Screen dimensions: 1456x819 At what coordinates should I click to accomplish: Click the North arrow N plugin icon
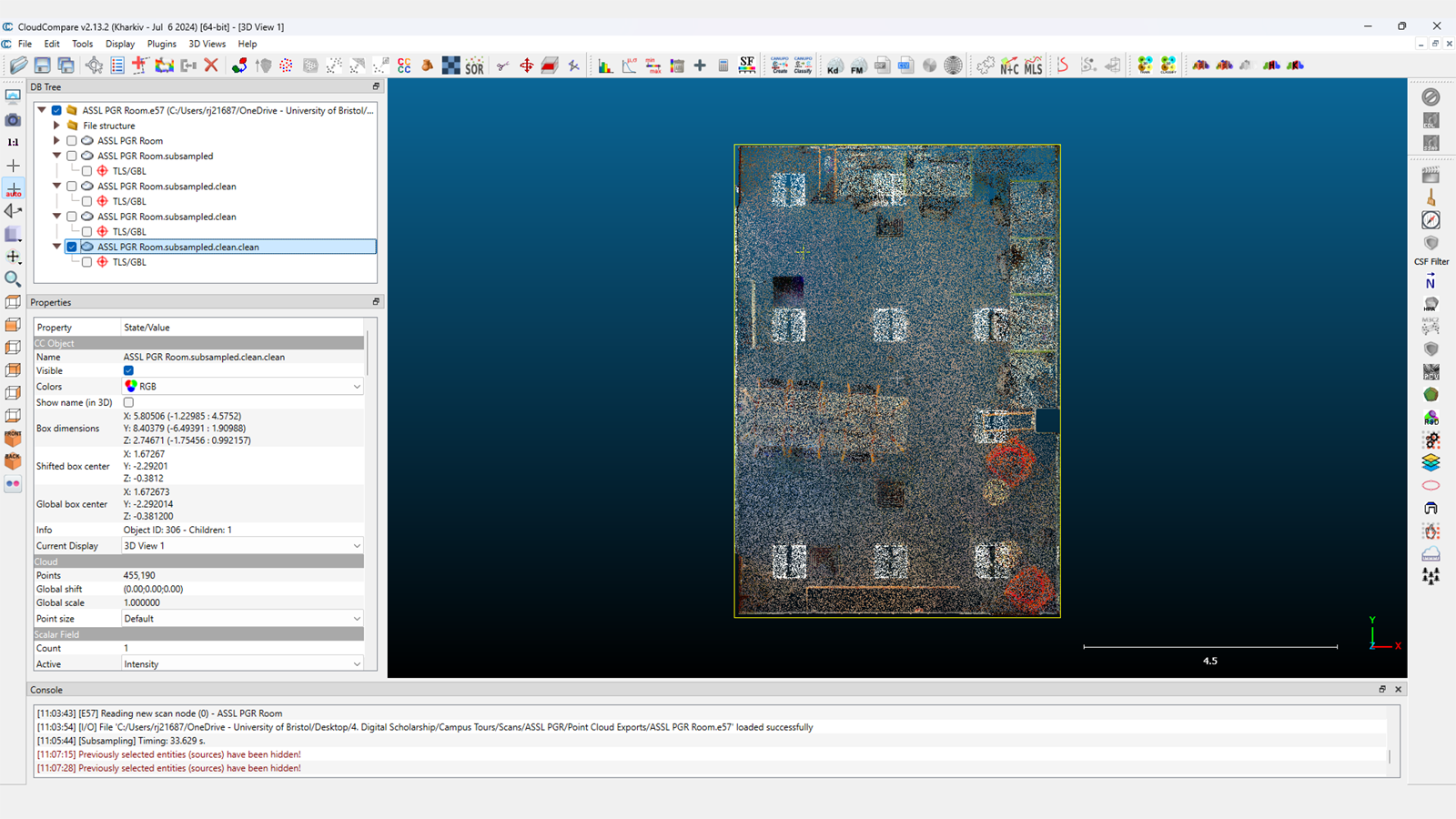(x=1431, y=282)
